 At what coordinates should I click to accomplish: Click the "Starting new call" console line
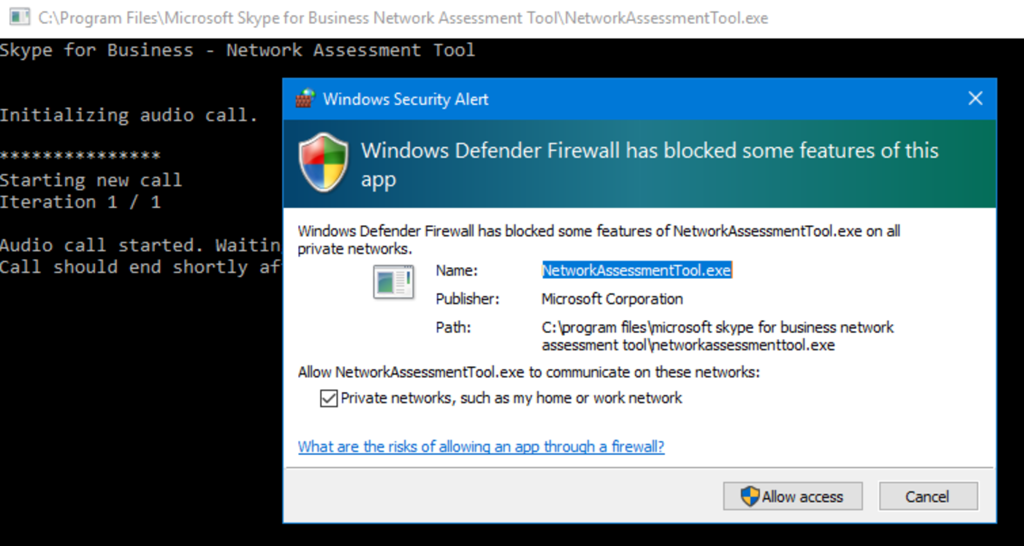coord(91,180)
